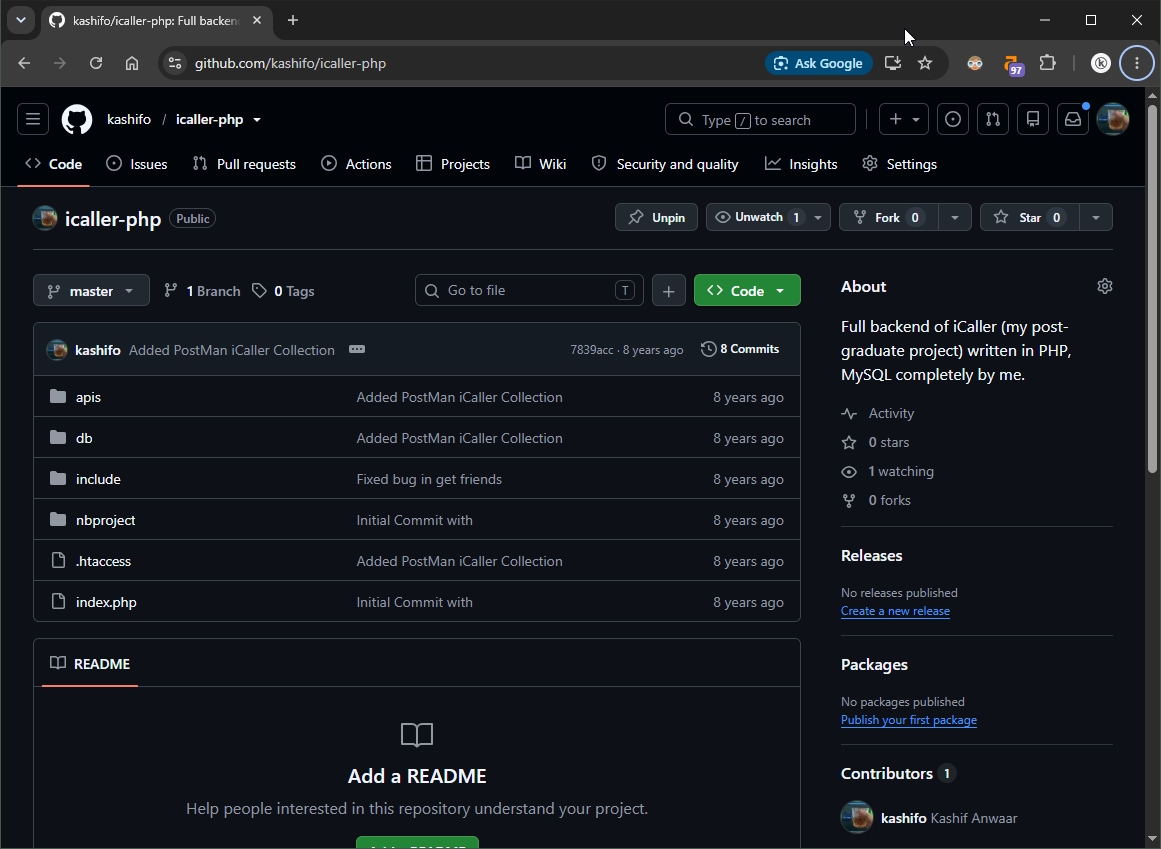Open the index.php file

106,603
